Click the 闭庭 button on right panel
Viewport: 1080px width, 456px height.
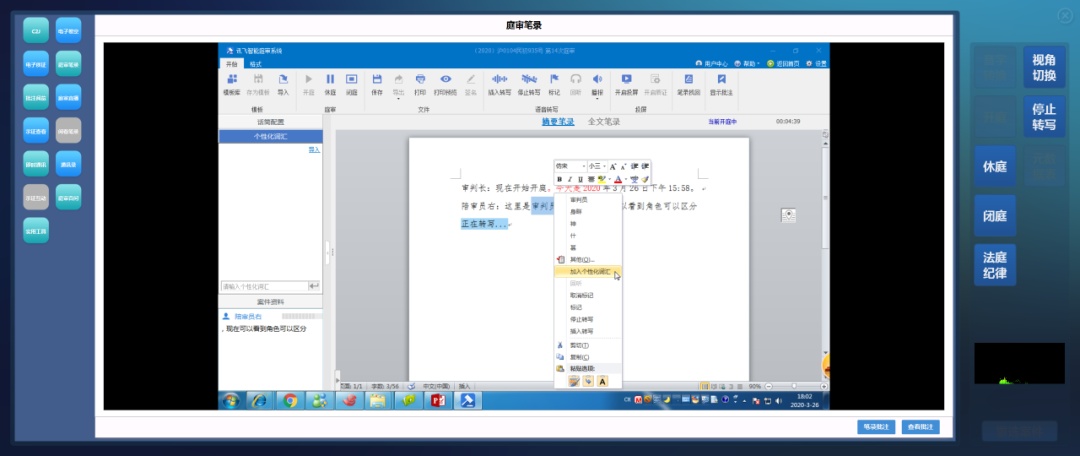tap(995, 216)
